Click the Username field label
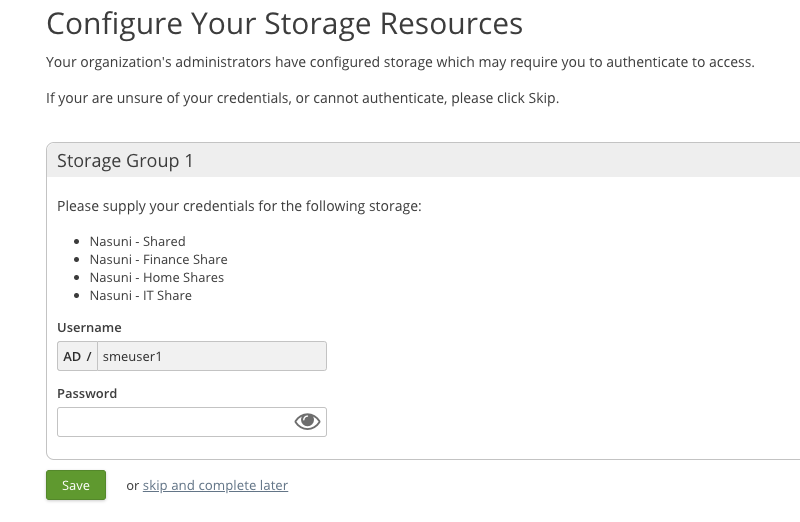Image resolution: width=800 pixels, height=522 pixels. (89, 327)
